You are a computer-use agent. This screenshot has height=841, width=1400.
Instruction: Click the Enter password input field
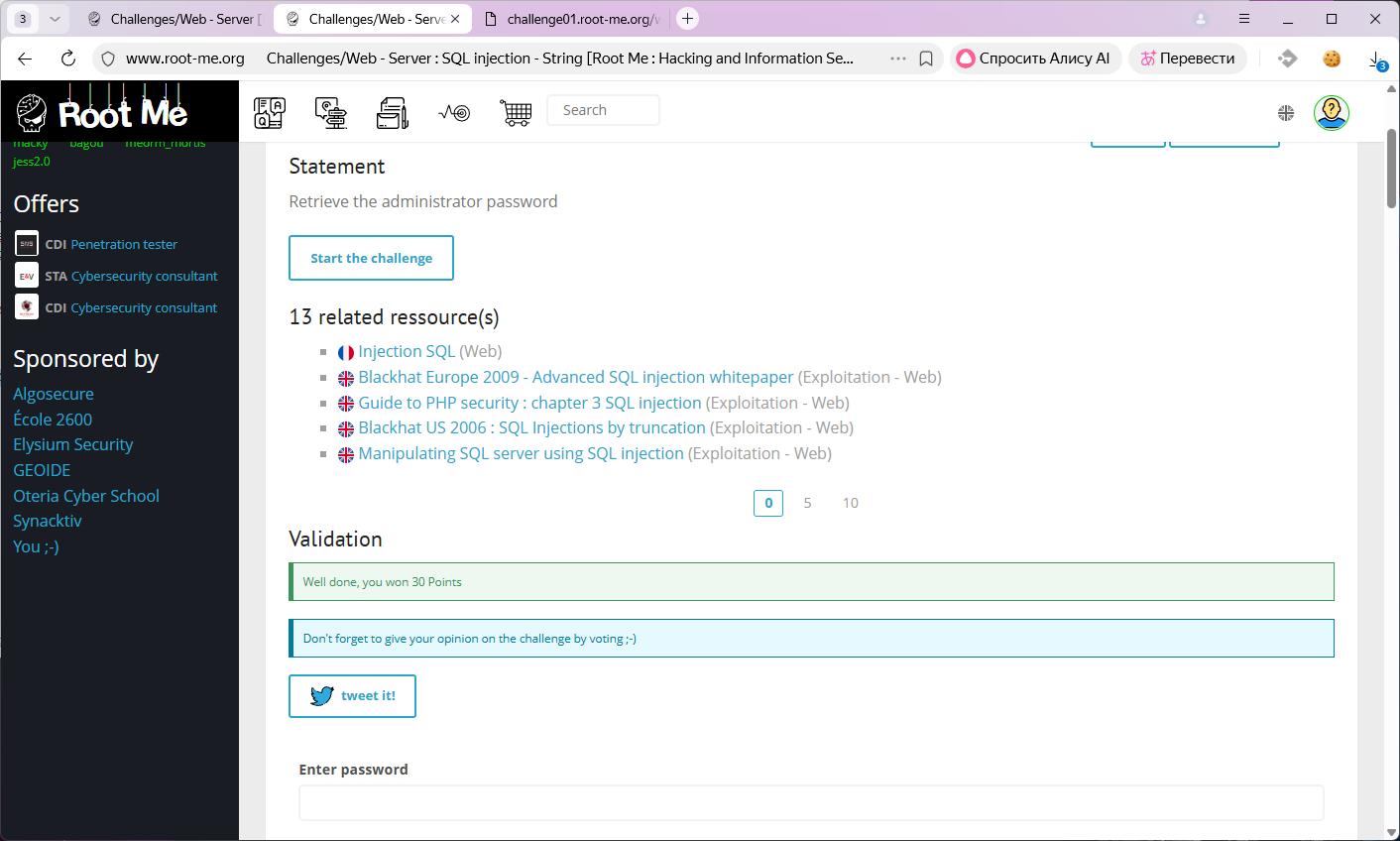point(810,802)
